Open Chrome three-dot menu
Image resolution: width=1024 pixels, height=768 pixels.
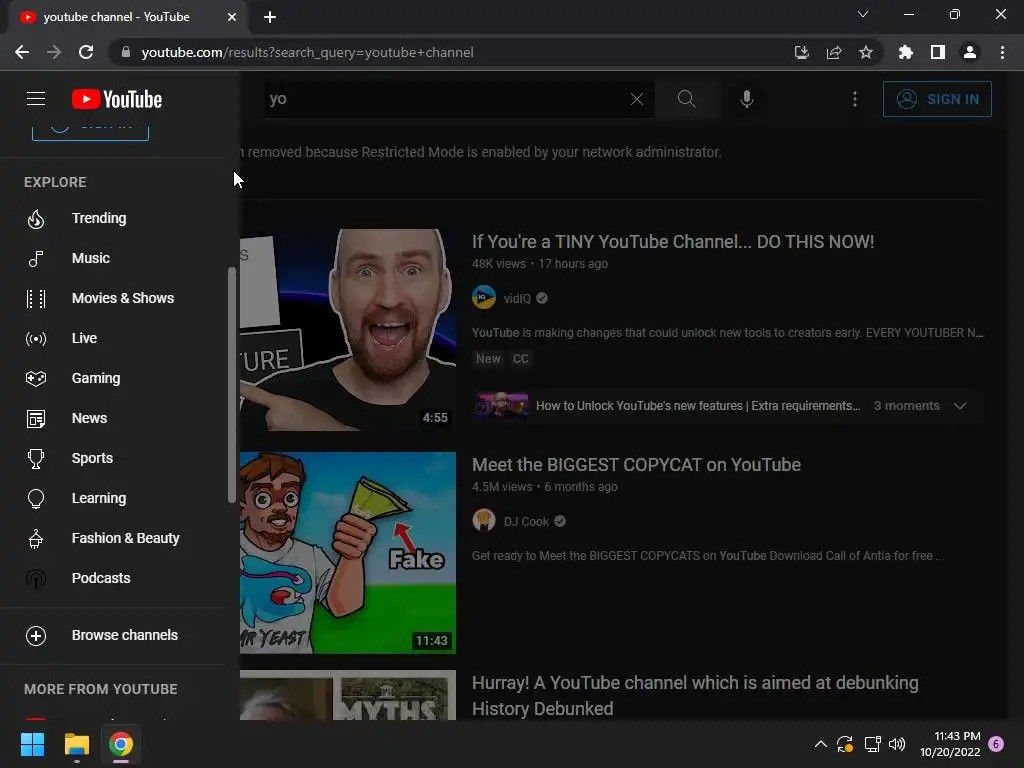(x=1002, y=52)
